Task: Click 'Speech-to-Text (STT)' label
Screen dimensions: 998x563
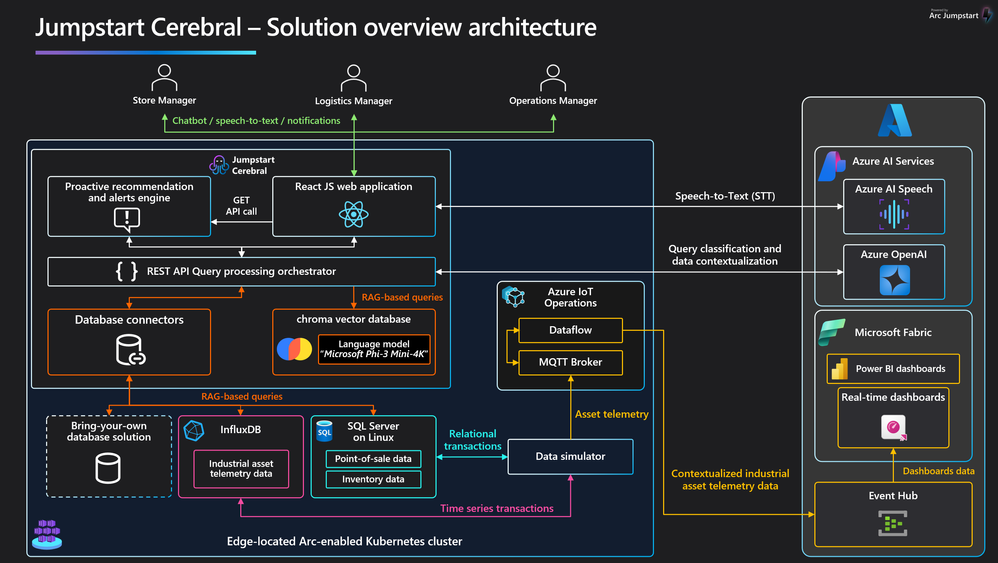Action: point(725,196)
